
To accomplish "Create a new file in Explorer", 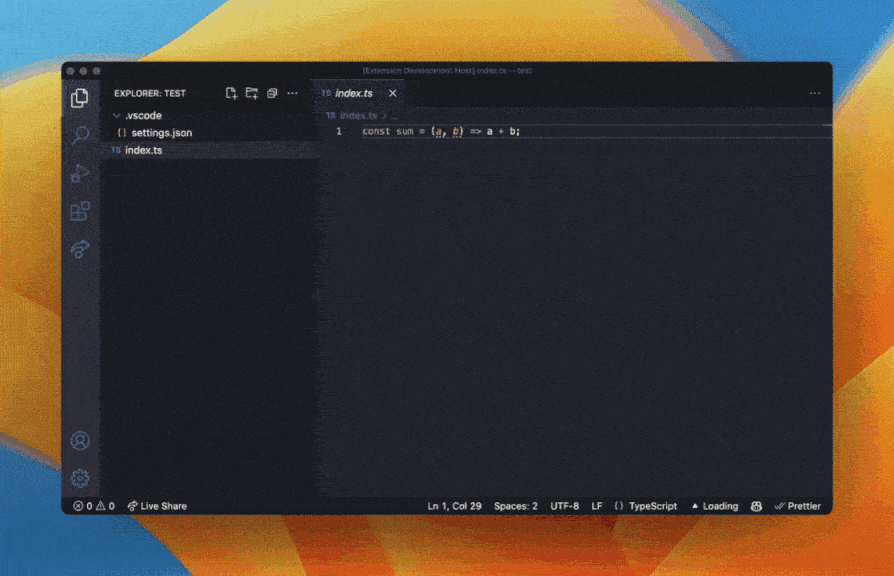I will [x=230, y=93].
